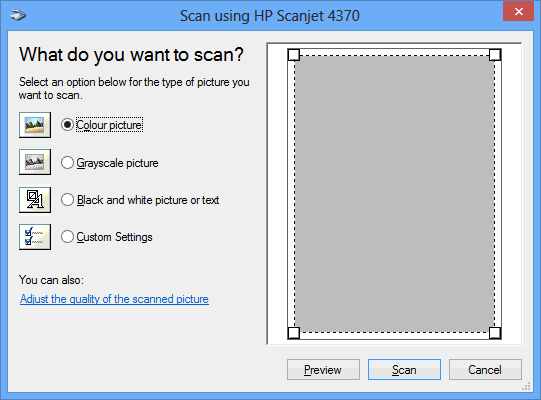The image size is (541, 400).
Task: Select the Custom Settings radio button
Action: pyautogui.click(x=67, y=237)
